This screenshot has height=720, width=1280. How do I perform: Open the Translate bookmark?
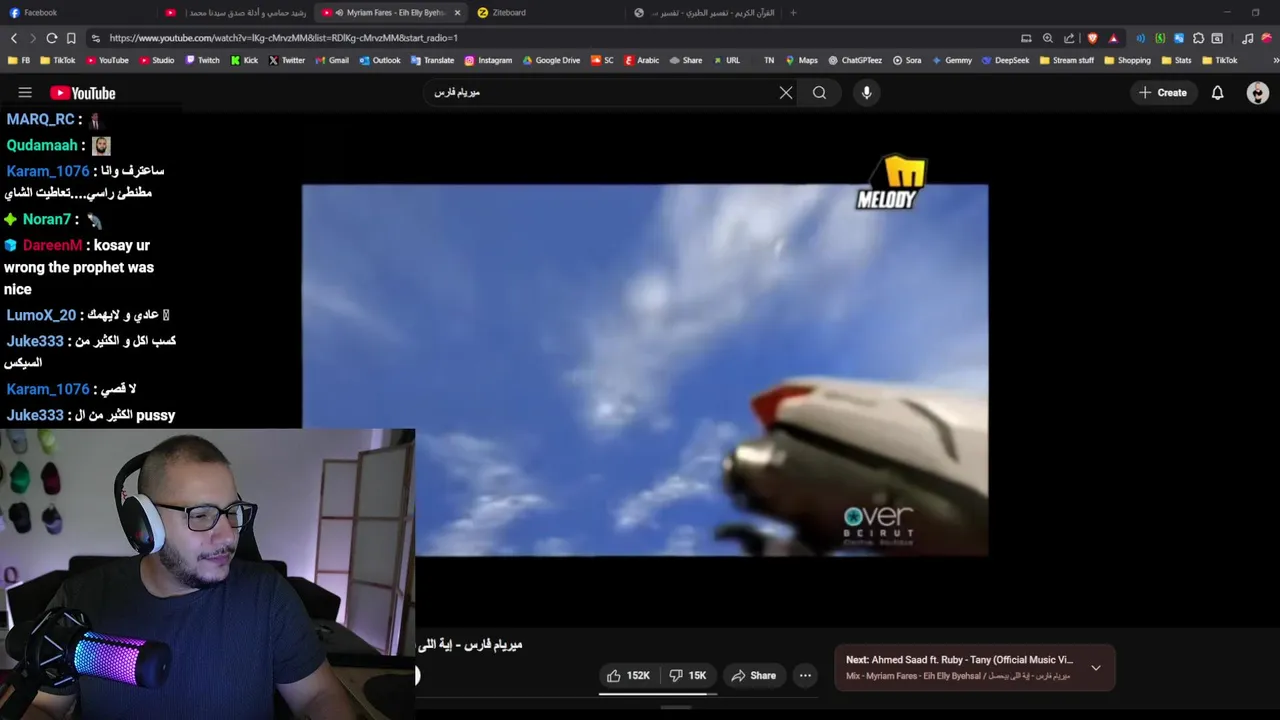tap(432, 60)
